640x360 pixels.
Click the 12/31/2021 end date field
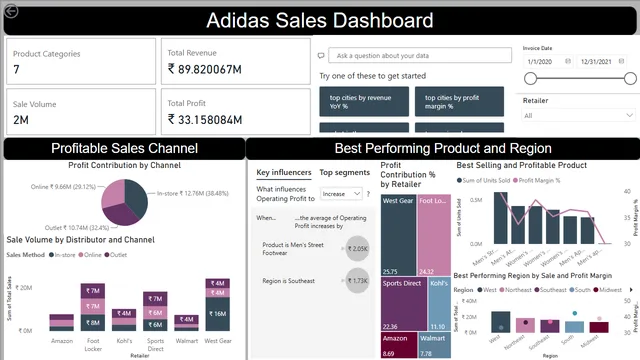(x=602, y=62)
